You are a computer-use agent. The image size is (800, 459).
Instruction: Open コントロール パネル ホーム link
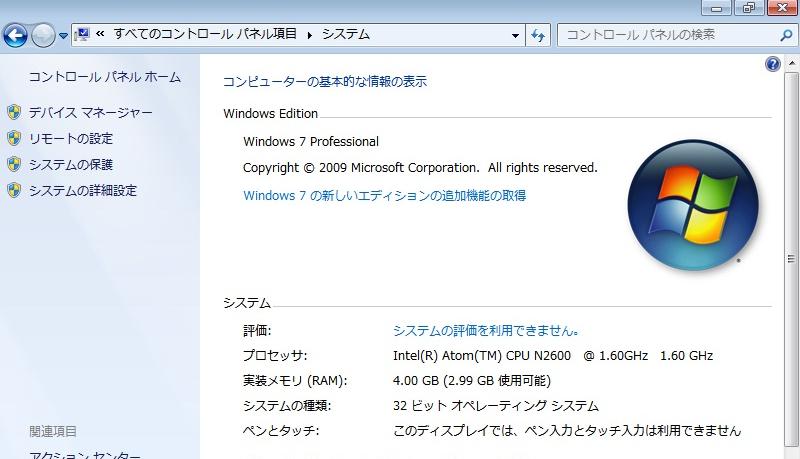[x=105, y=77]
